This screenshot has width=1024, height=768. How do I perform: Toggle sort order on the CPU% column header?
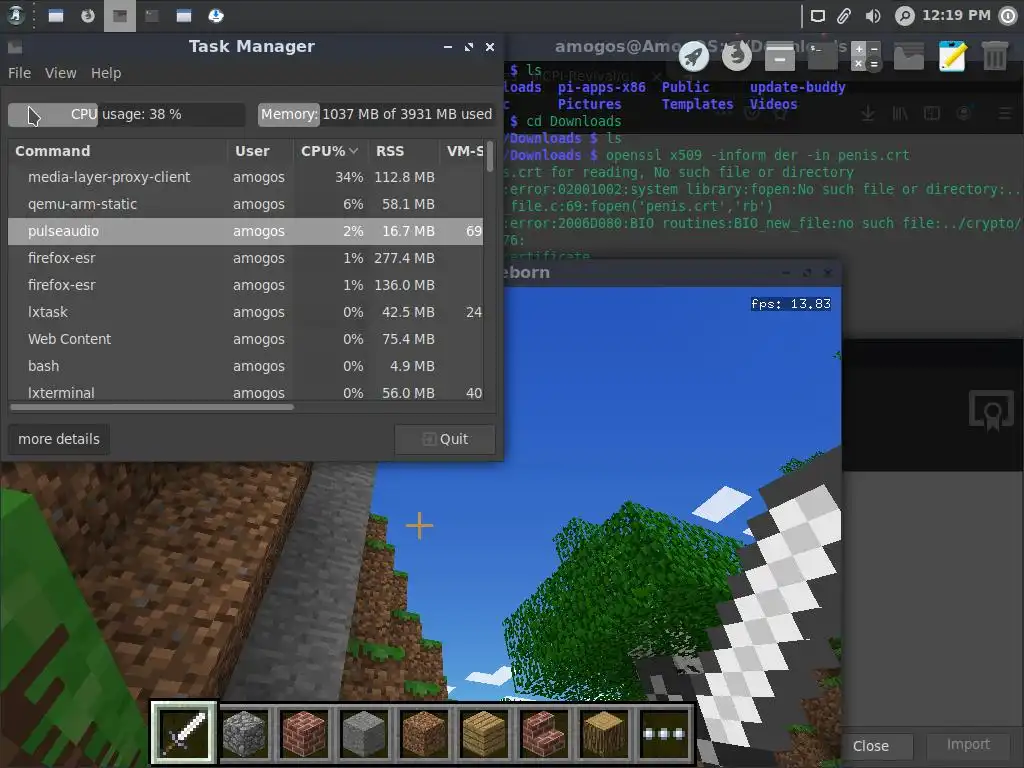pyautogui.click(x=330, y=151)
